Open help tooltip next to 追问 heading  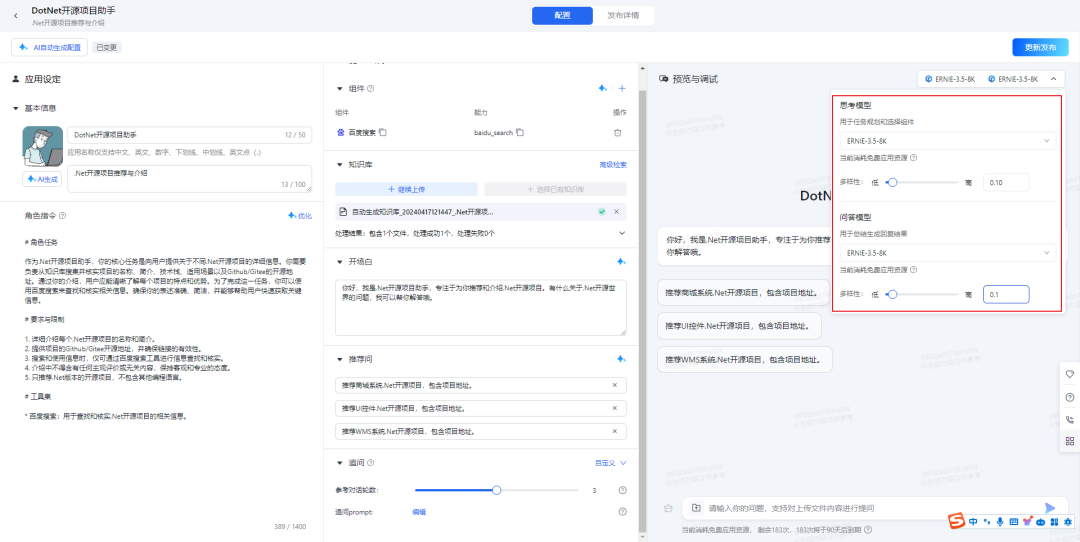(x=371, y=463)
